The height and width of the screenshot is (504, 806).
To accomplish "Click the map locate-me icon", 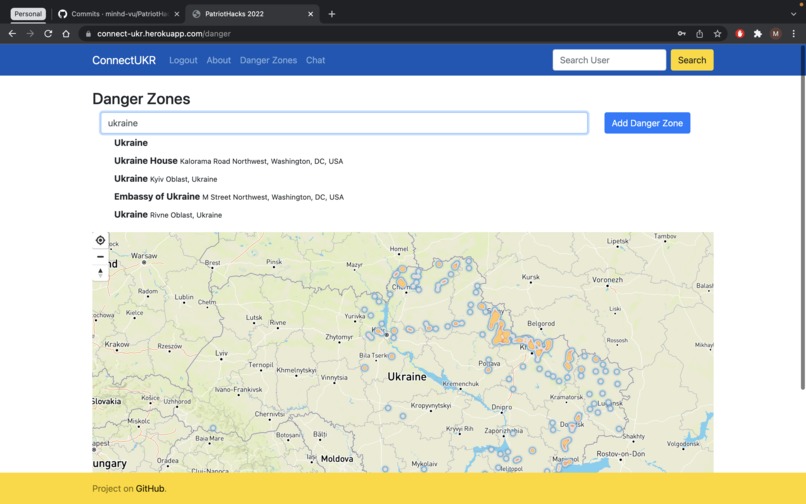I will pyautogui.click(x=100, y=240).
